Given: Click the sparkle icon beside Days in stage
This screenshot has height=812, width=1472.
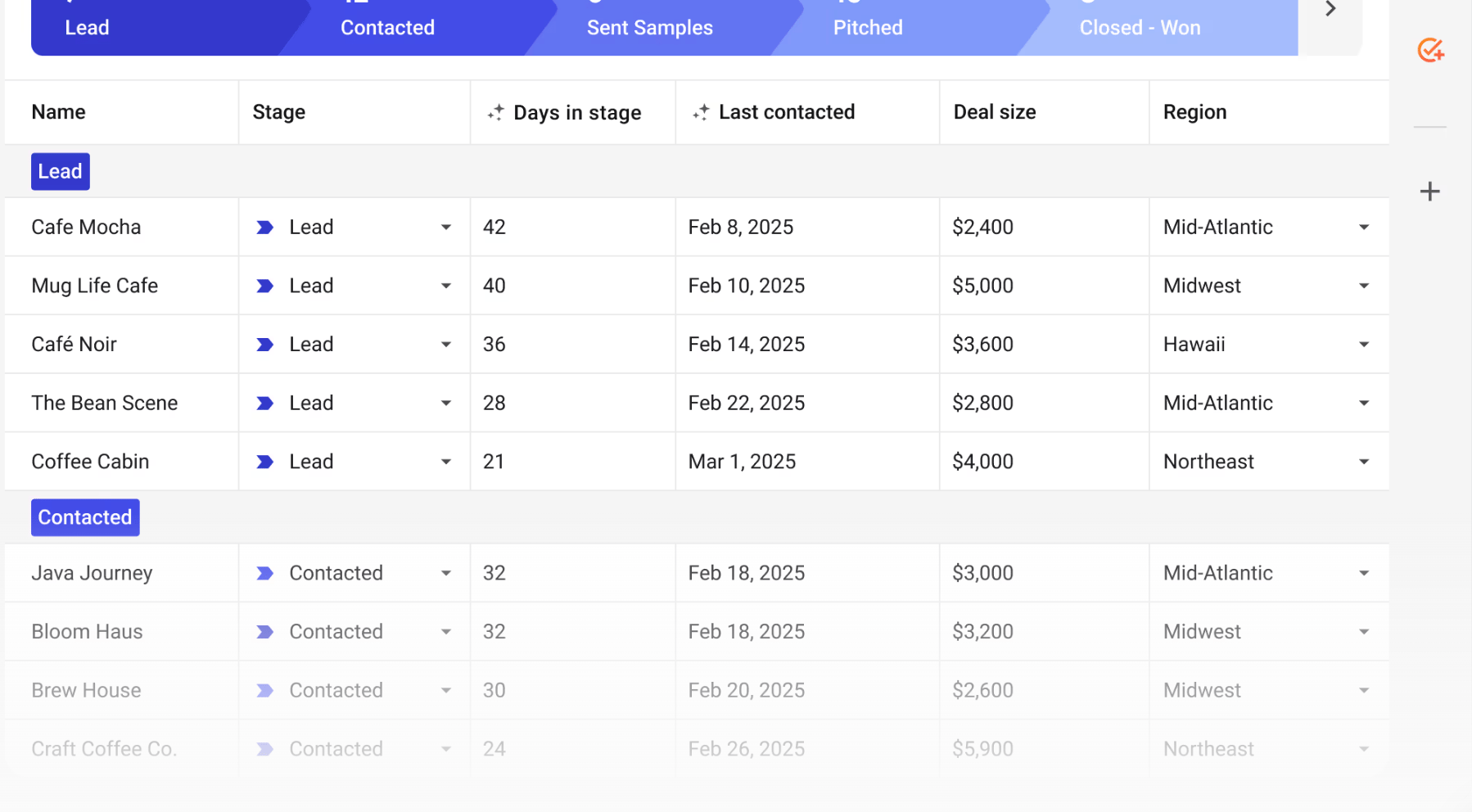Looking at the screenshot, I should 495,113.
